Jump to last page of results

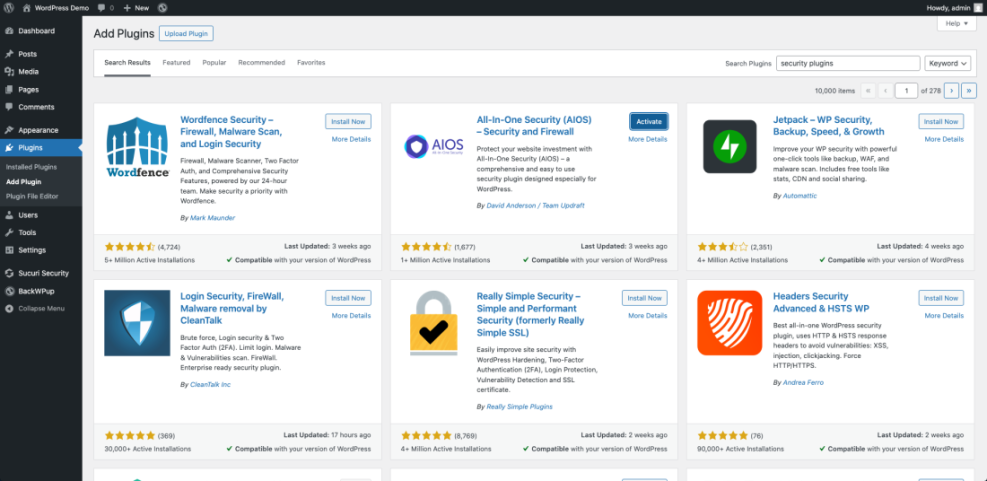[x=969, y=91]
